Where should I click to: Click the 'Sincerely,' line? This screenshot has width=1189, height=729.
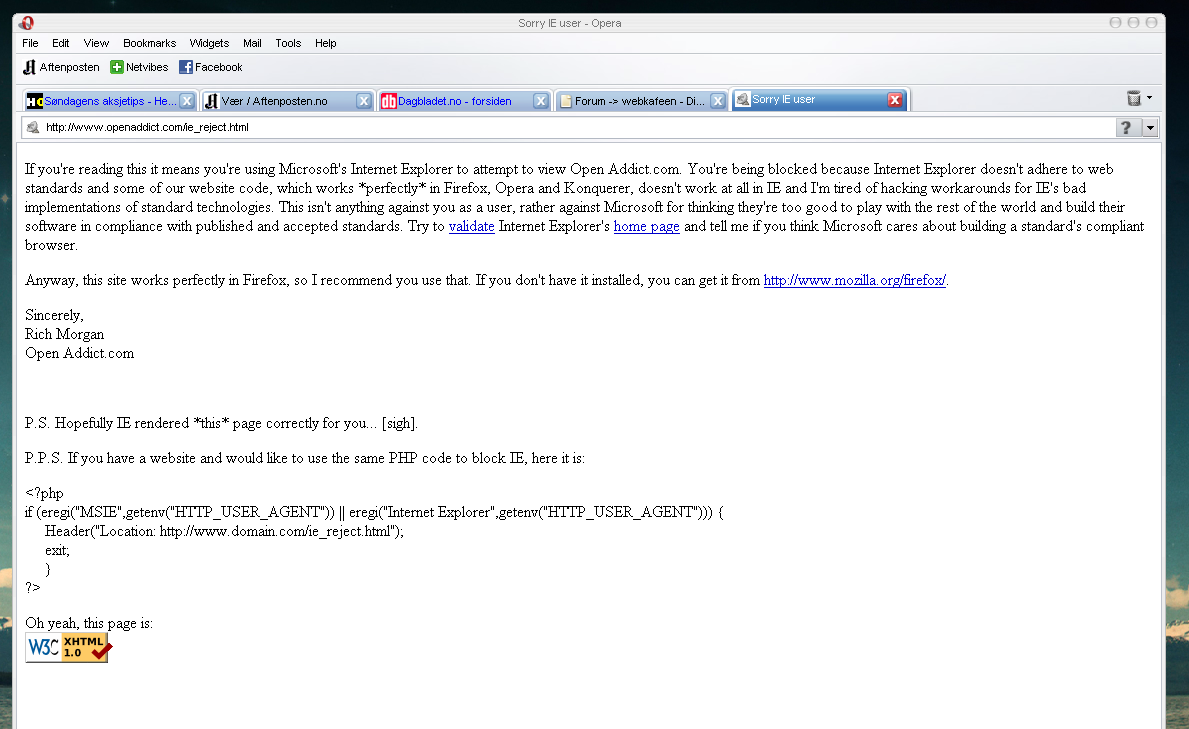click(55, 315)
